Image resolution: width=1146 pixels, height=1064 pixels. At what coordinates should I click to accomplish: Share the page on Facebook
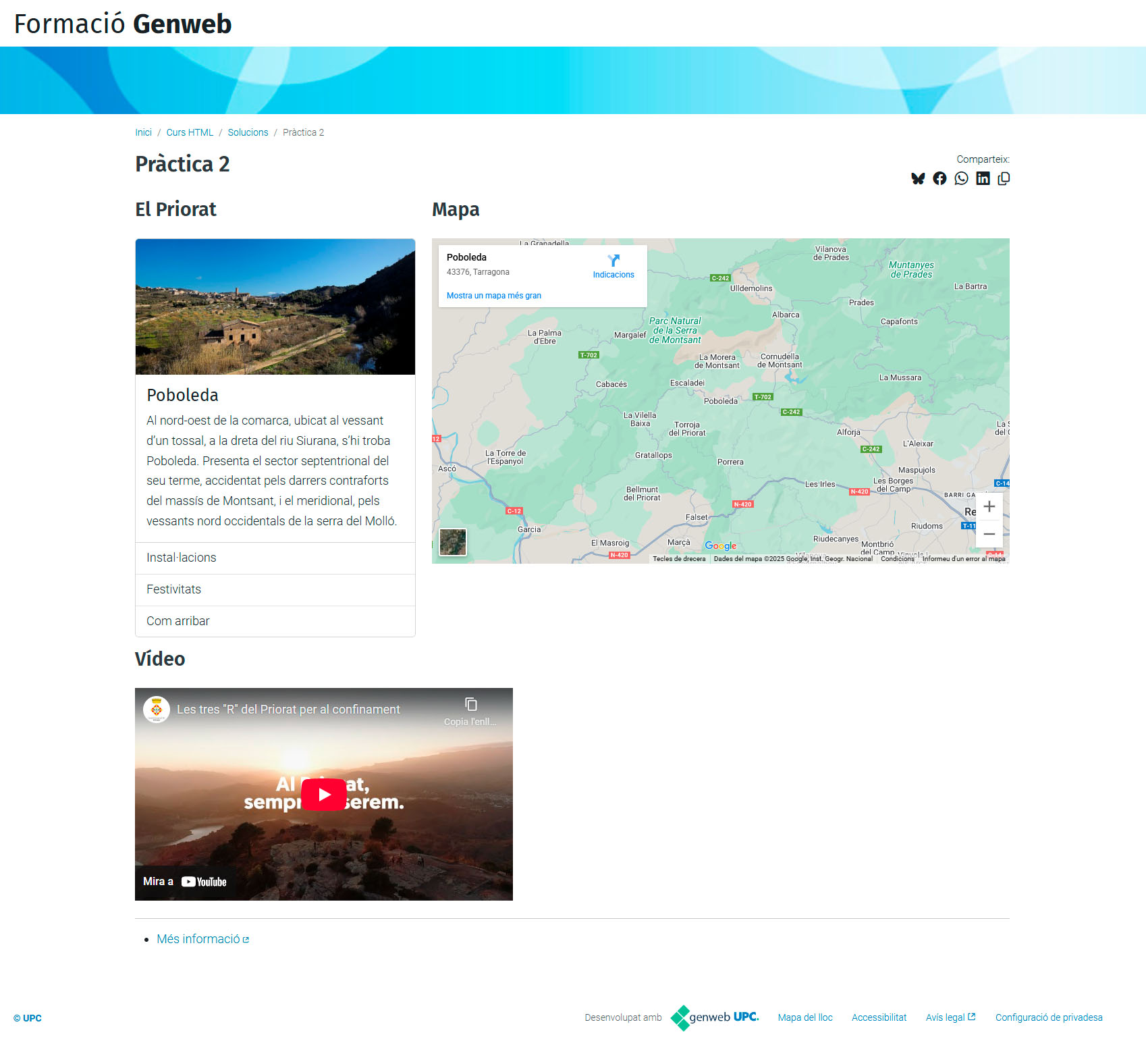[939, 178]
